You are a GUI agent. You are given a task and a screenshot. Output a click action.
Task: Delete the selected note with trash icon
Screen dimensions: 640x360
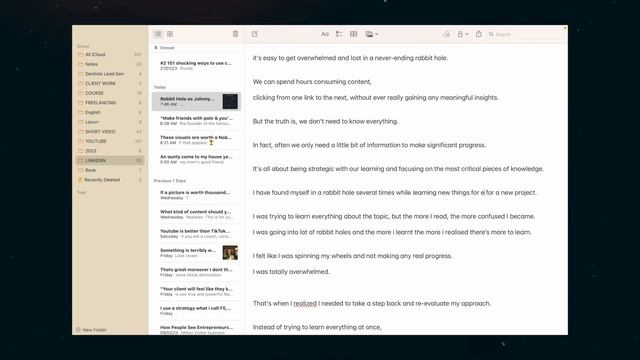point(236,34)
